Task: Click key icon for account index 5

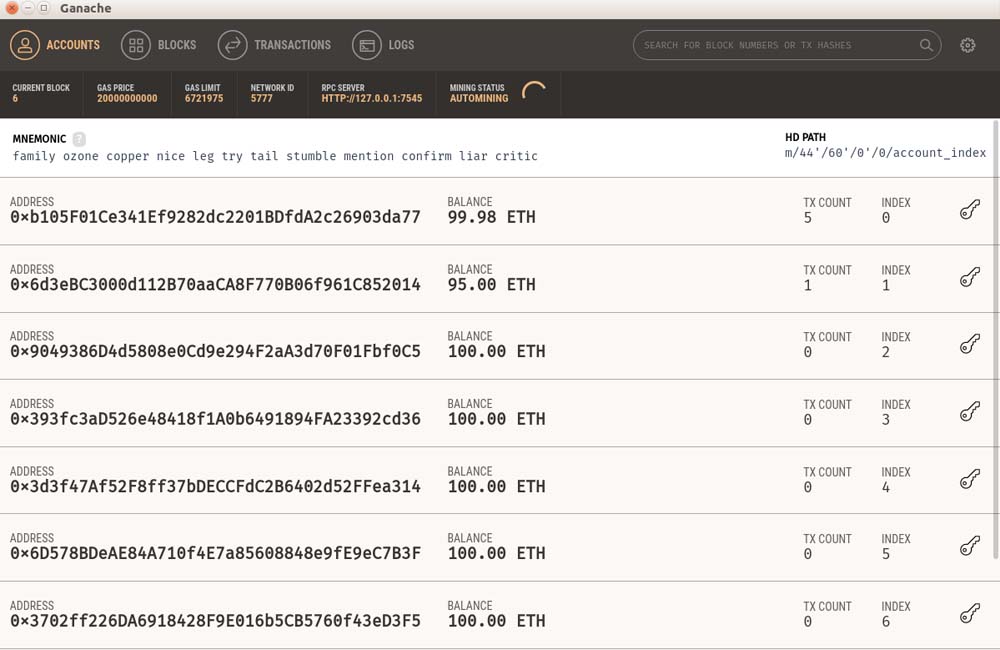Action: click(969, 547)
